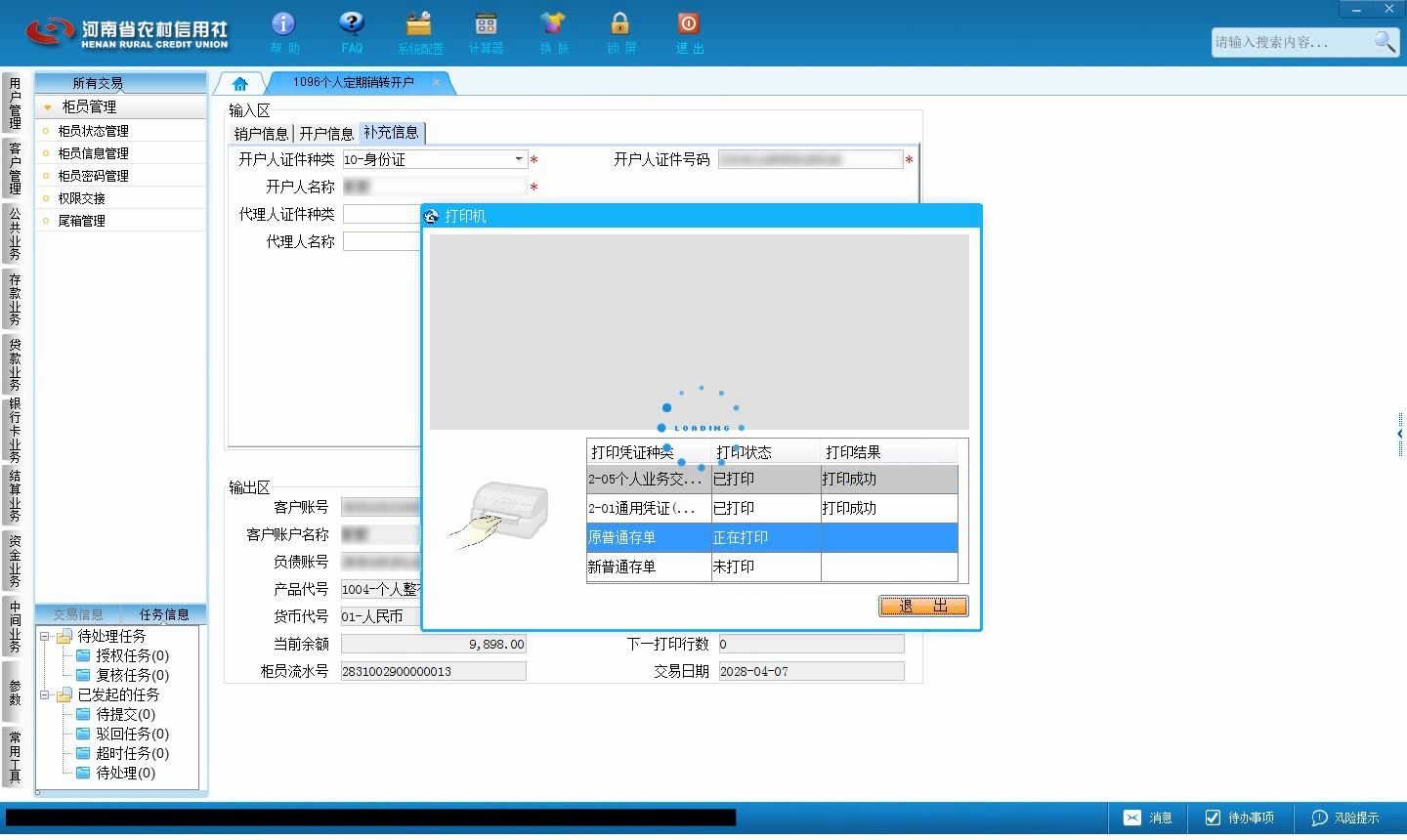
Task: Click the search input field
Action: point(1292,42)
